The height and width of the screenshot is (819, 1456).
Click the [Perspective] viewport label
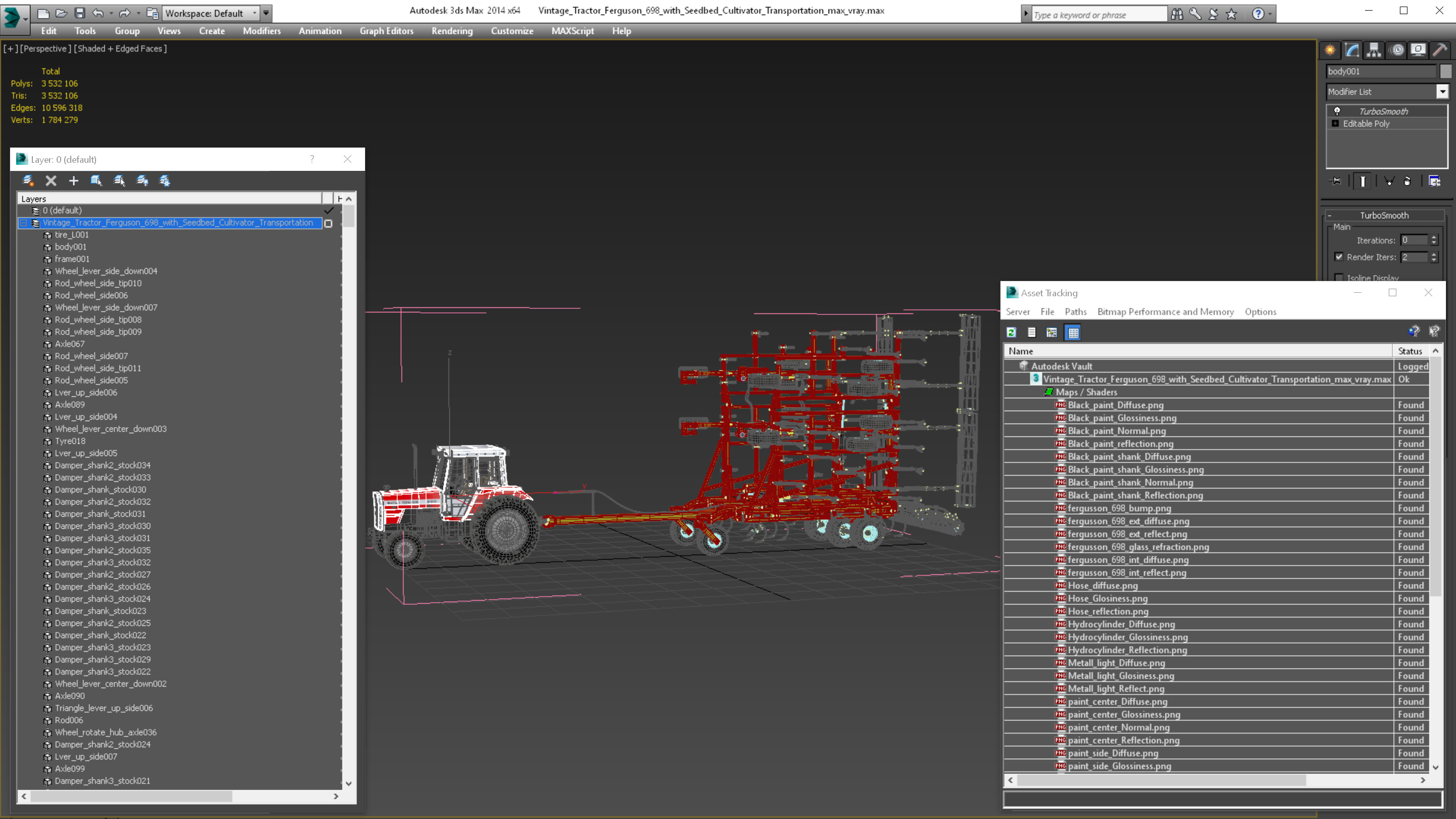pos(46,49)
